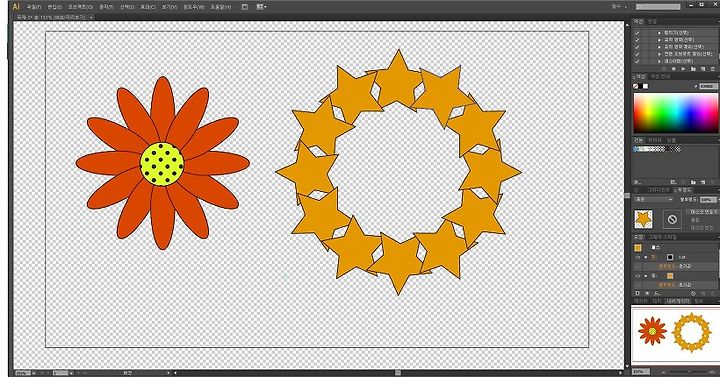Viewport: 720px width, 377px height.
Task: Expand the 교차 영역 제외(선택) action row
Action: (x=659, y=47)
